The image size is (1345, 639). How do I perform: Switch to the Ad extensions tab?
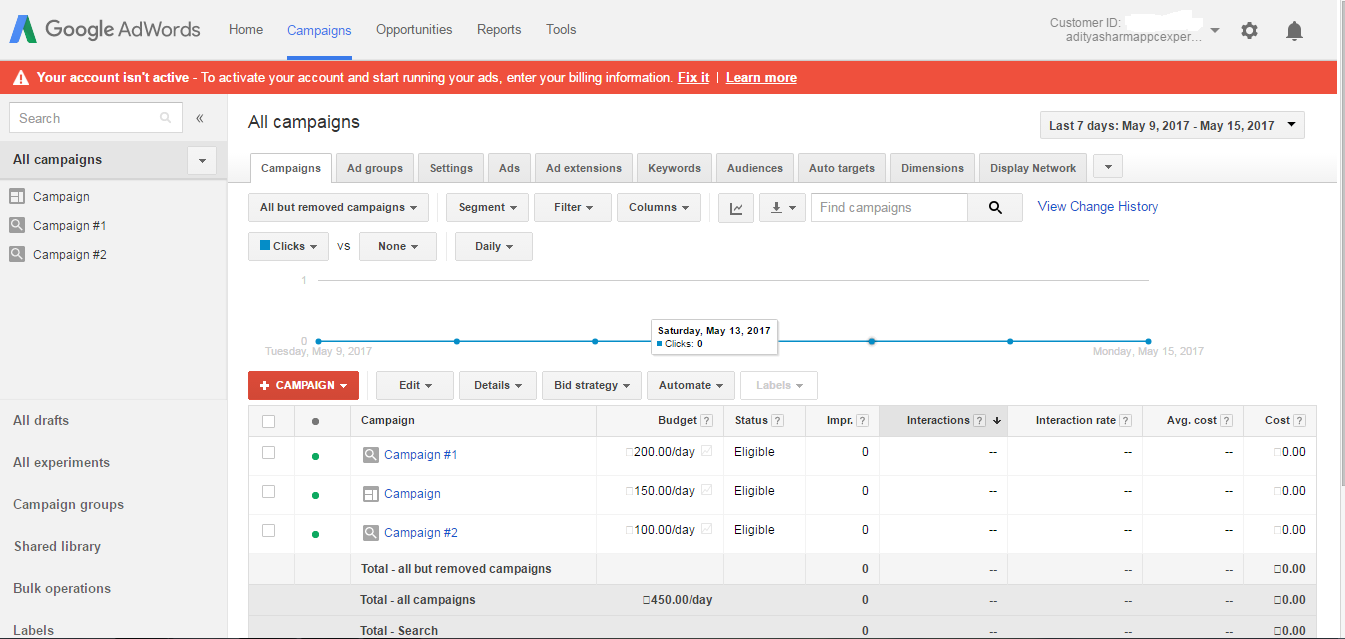(x=584, y=168)
